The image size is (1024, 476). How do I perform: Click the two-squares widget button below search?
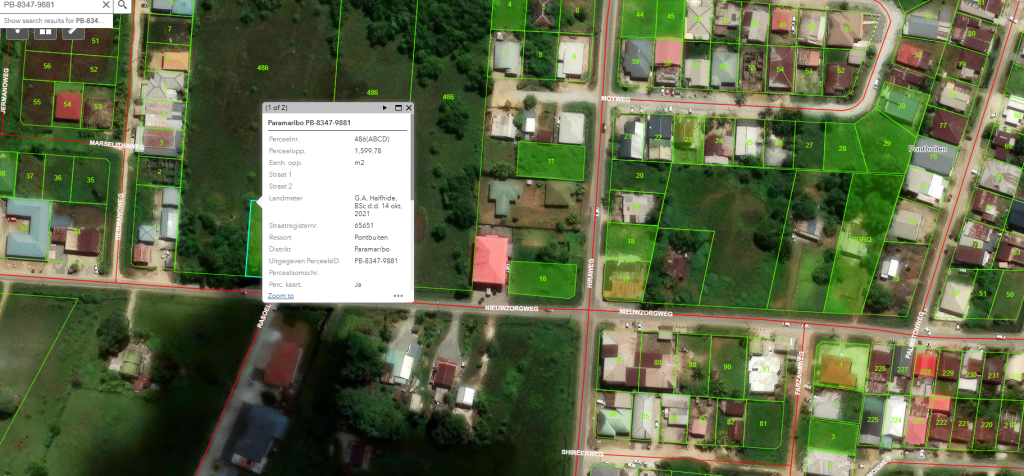pyautogui.click(x=46, y=31)
